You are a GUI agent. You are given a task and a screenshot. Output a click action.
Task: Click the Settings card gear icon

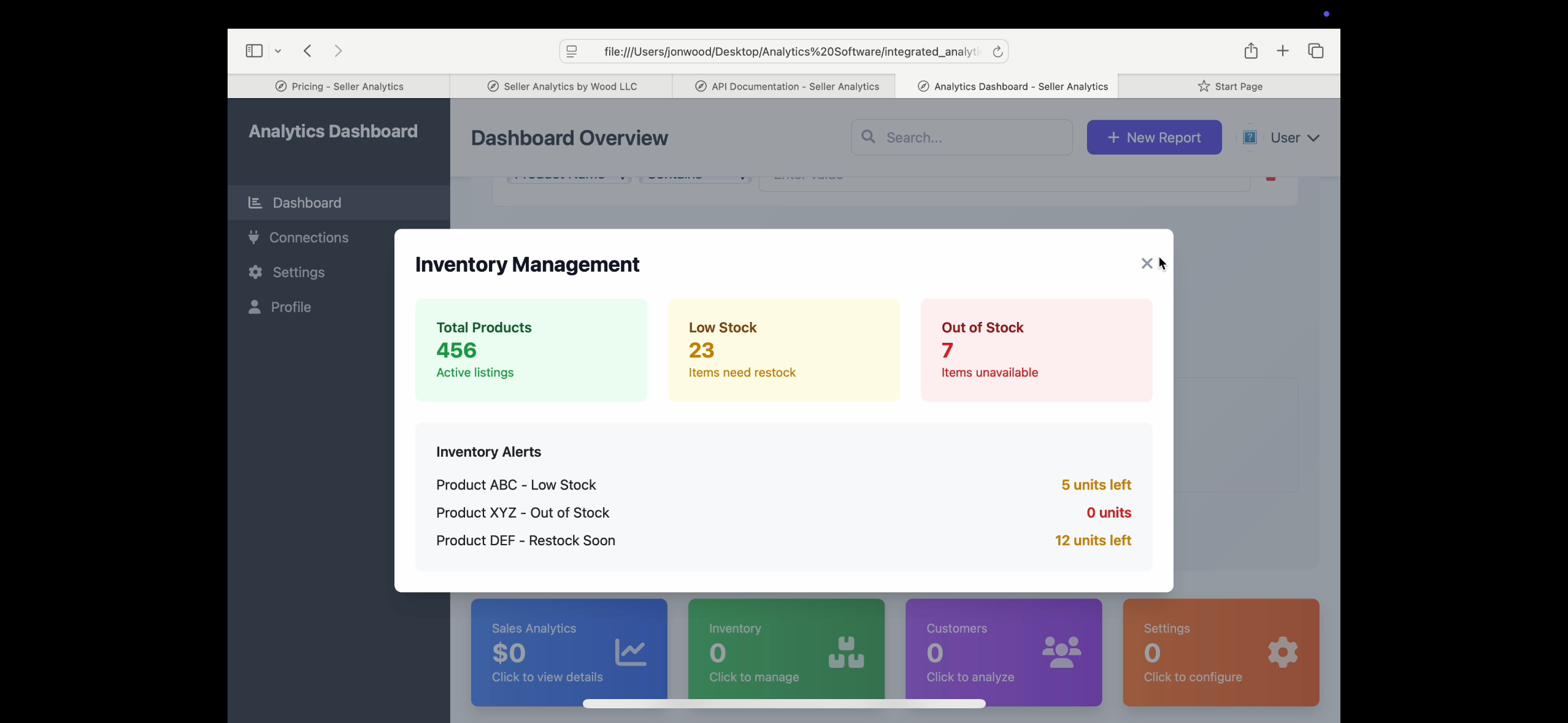coord(1283,652)
